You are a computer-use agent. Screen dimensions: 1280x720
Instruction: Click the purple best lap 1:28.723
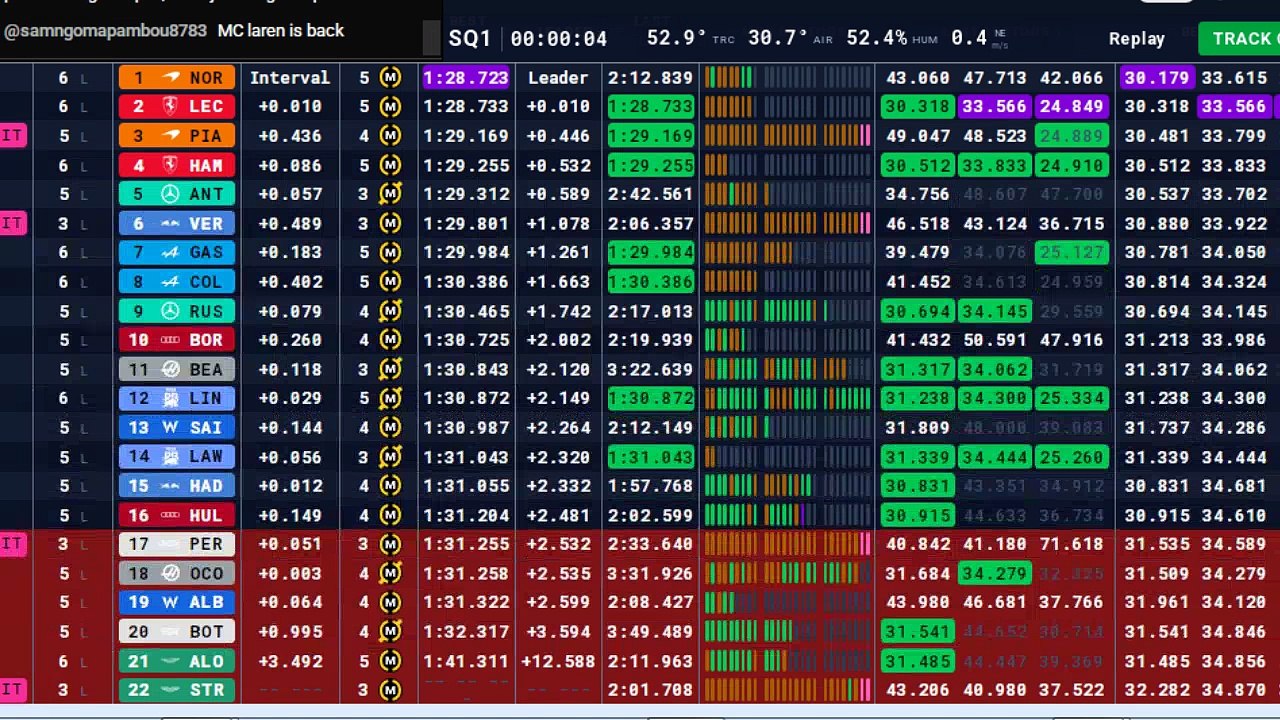pos(466,77)
